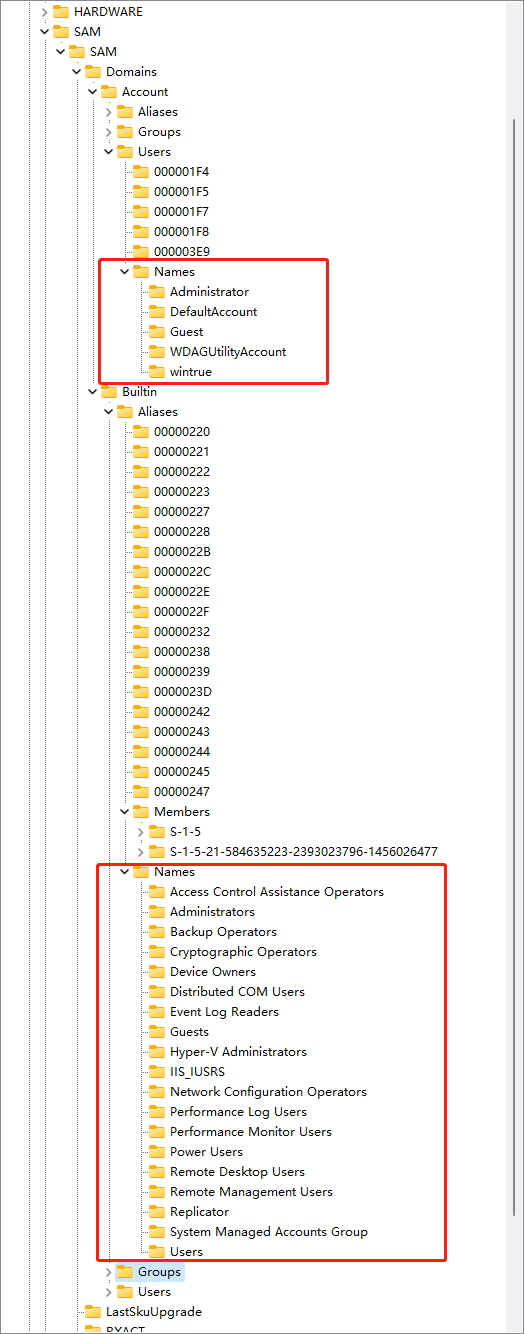
Task: Select the 0000022E key
Action: point(182,592)
